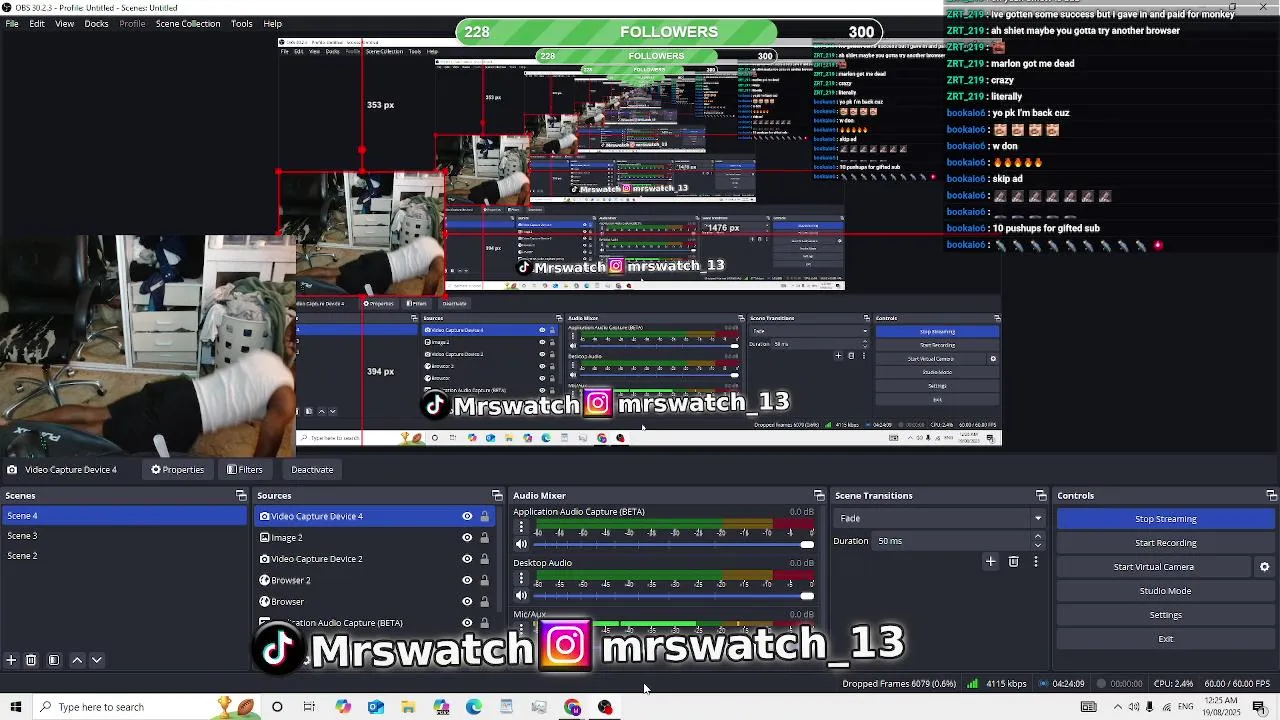
Task: Mute Application Audio Capture speaker icon
Action: coord(521,544)
